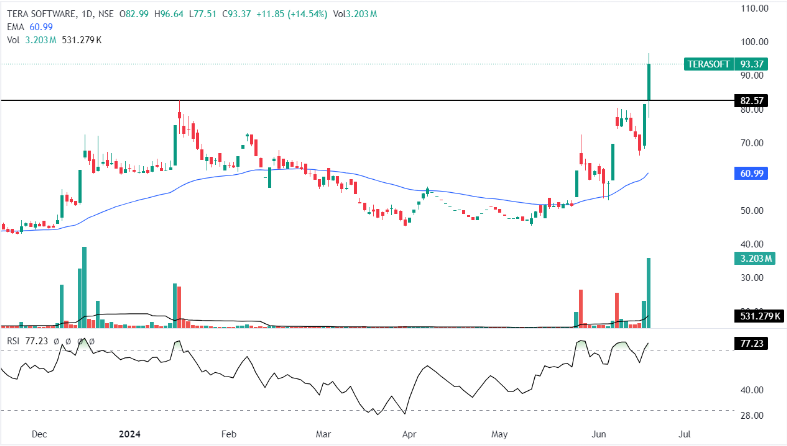This screenshot has height=446, width=787.
Task: Click the tall green breakout candle
Action: click(649, 82)
